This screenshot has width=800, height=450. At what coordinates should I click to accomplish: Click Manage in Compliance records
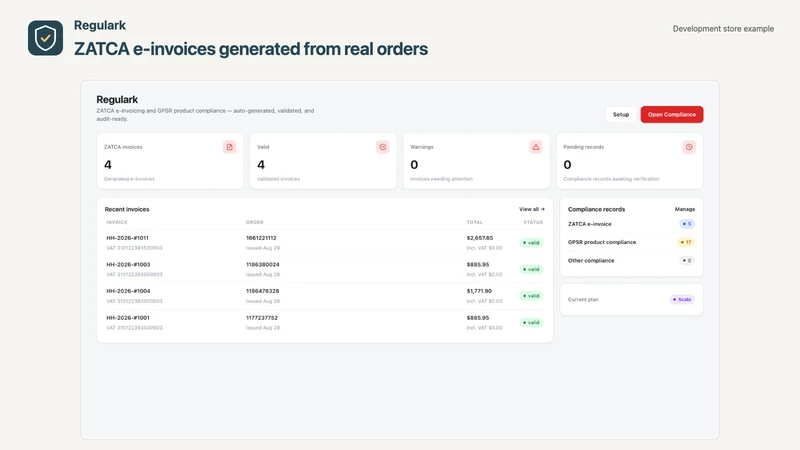pyautogui.click(x=685, y=209)
